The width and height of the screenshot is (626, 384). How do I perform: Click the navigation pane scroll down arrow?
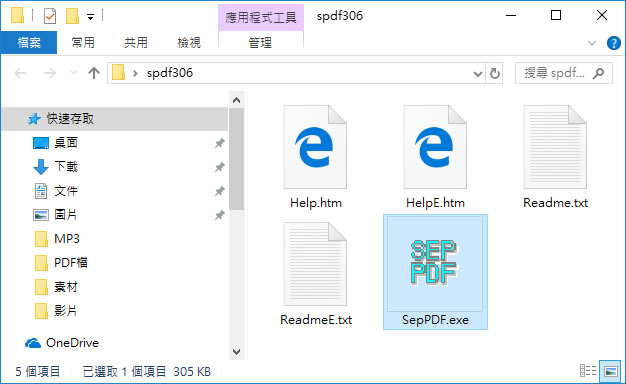coord(236,351)
